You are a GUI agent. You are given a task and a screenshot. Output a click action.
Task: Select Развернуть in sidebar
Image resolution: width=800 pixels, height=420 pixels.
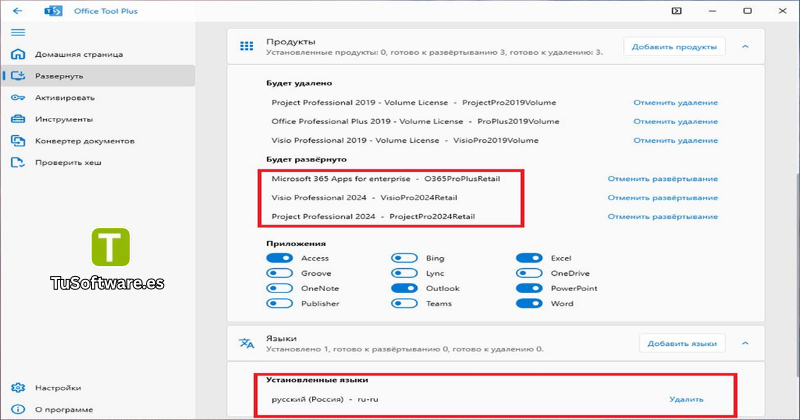click(x=98, y=76)
